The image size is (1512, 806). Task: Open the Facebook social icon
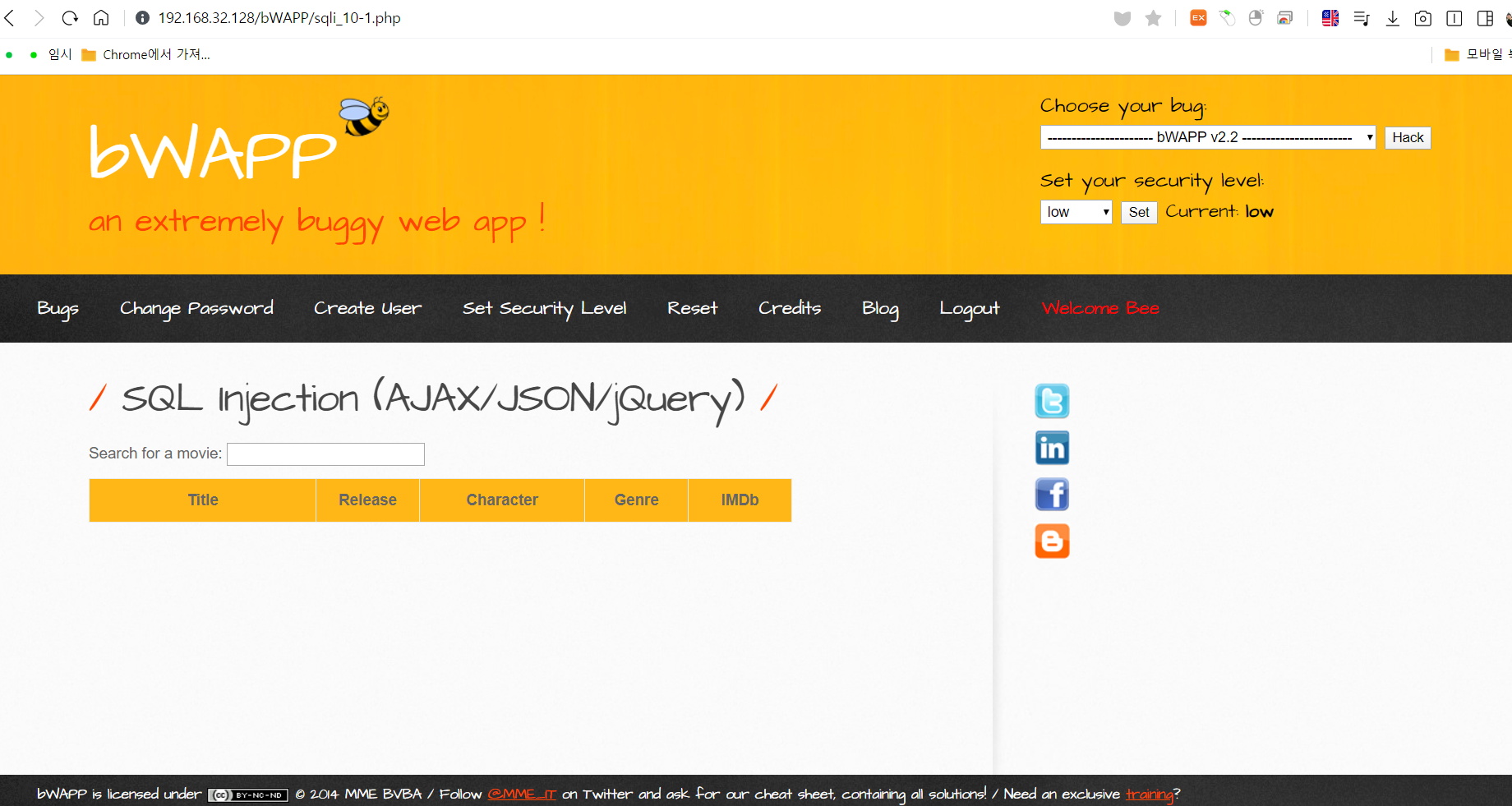[1052, 495]
